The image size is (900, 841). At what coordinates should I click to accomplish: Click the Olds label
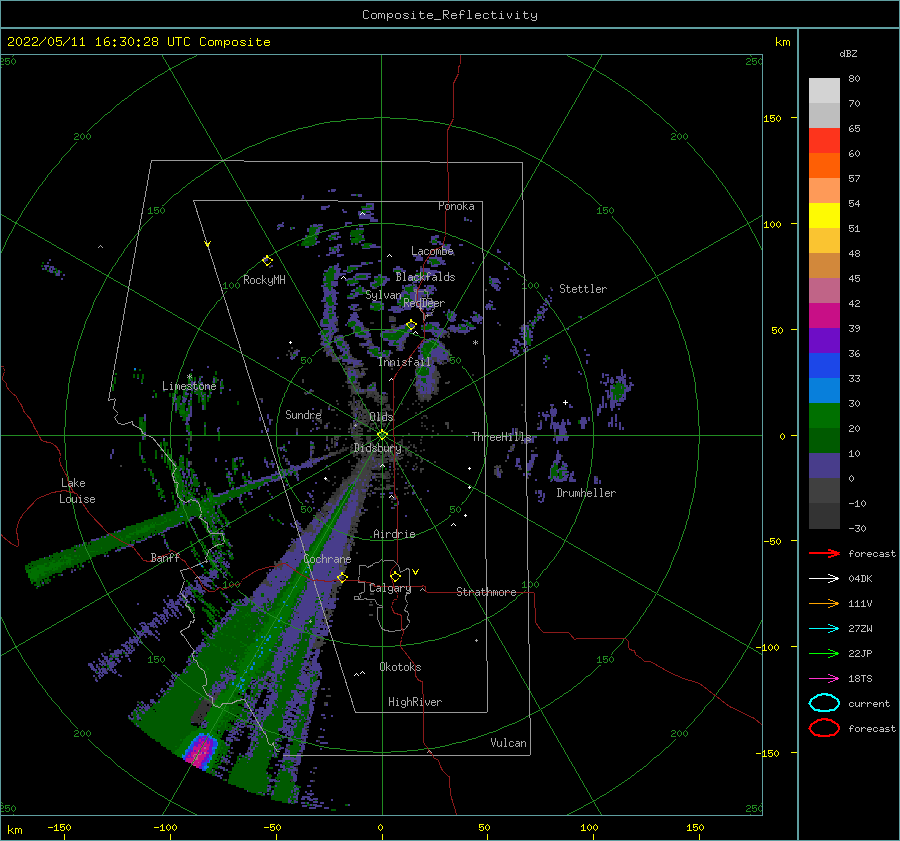coord(381,417)
